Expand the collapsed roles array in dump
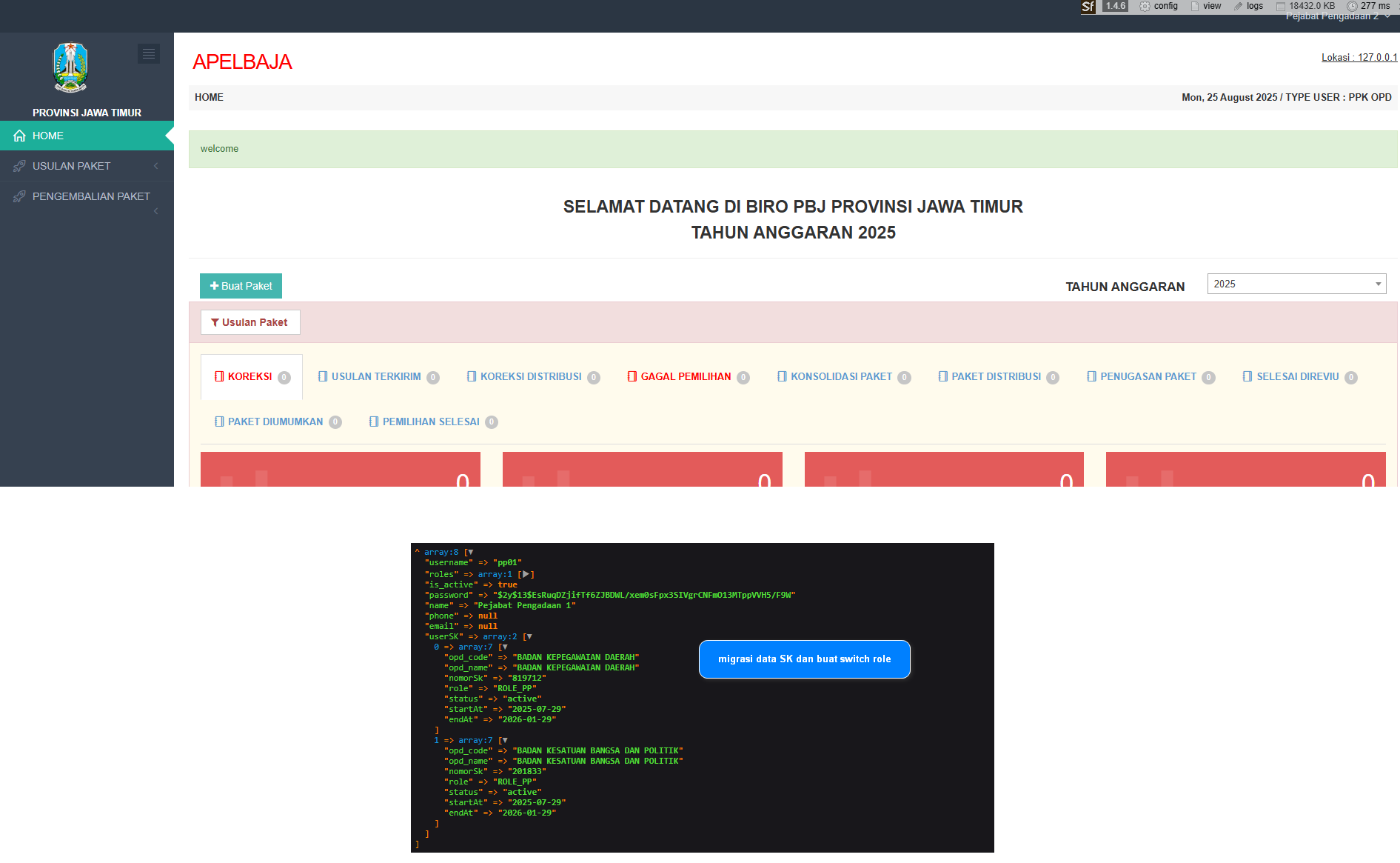Screen dimensions: 1400x863 pyautogui.click(x=526, y=574)
